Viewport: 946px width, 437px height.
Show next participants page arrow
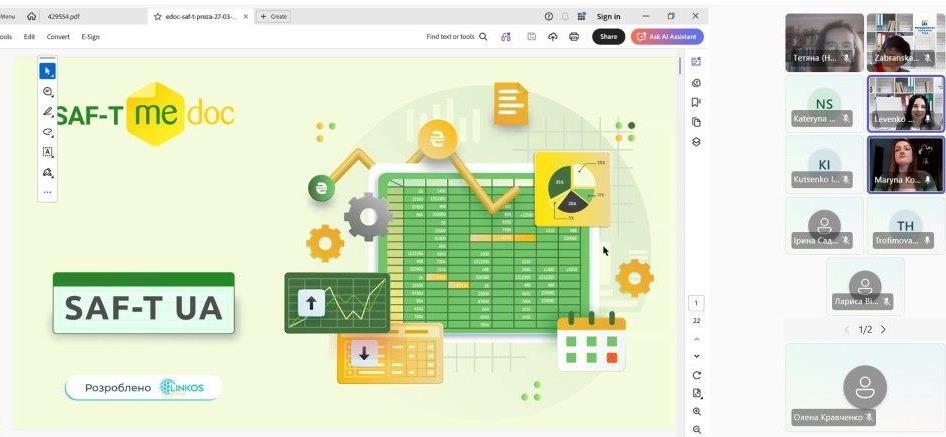pos(883,330)
